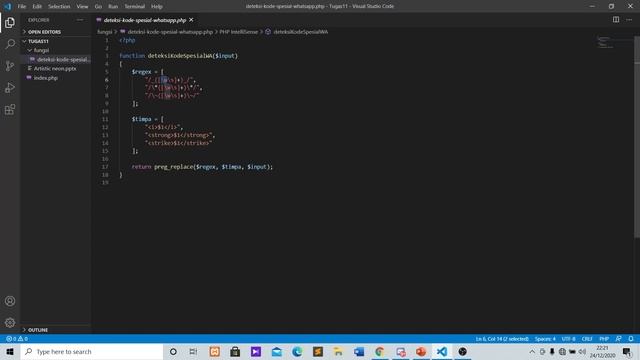This screenshot has height=360, width=640.
Task: Open the Action Center notifications icon
Action: (627, 351)
